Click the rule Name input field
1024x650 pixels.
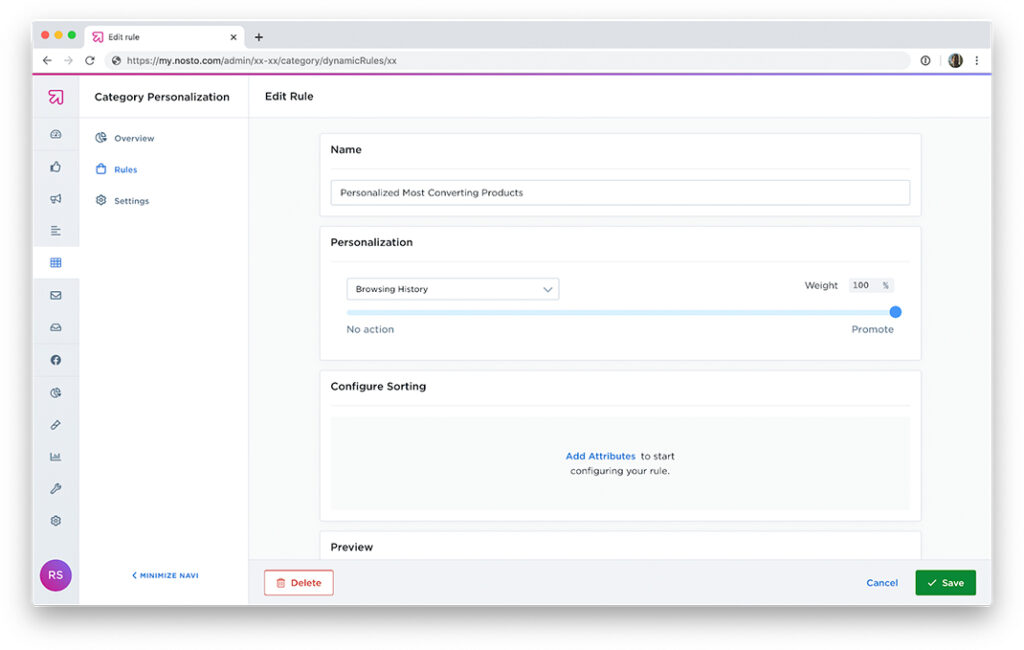(x=620, y=193)
